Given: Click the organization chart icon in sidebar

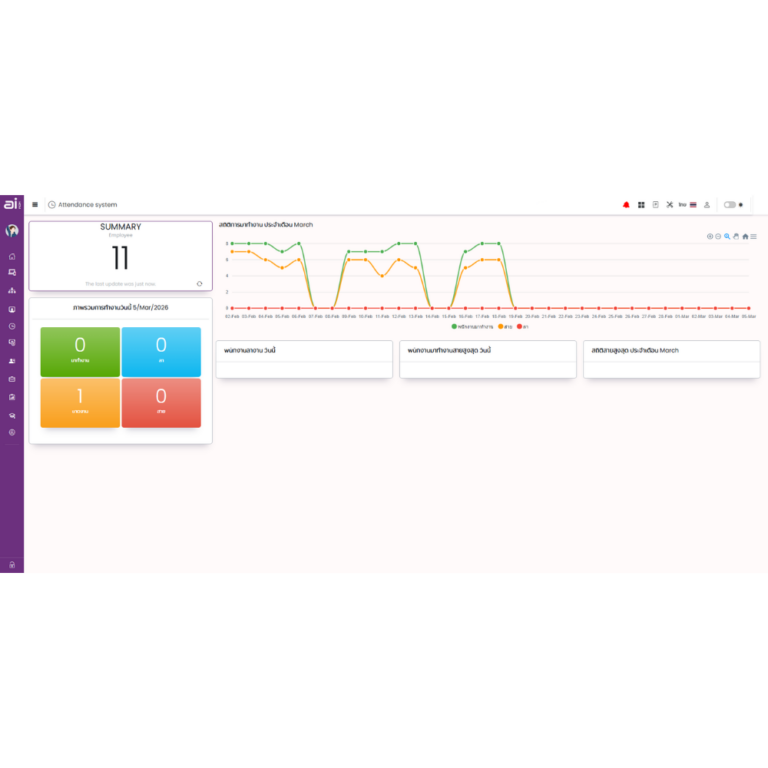Looking at the screenshot, I should (x=12, y=291).
